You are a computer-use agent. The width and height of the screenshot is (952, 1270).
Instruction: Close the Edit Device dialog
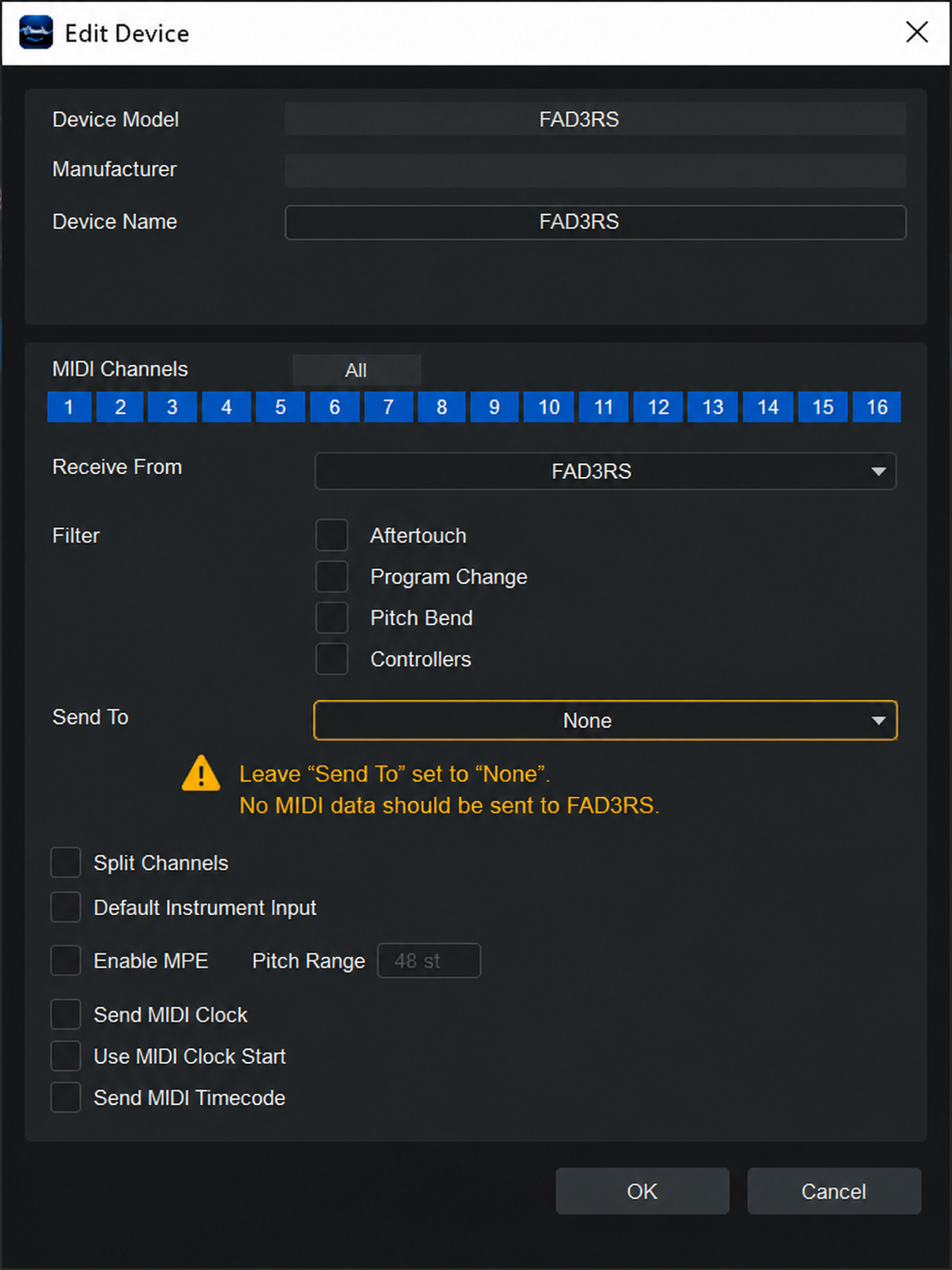click(x=917, y=32)
